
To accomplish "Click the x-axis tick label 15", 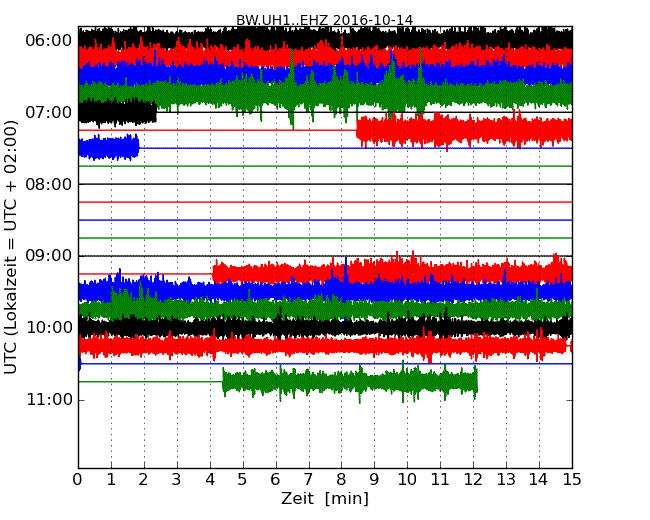I will tap(572, 479).
